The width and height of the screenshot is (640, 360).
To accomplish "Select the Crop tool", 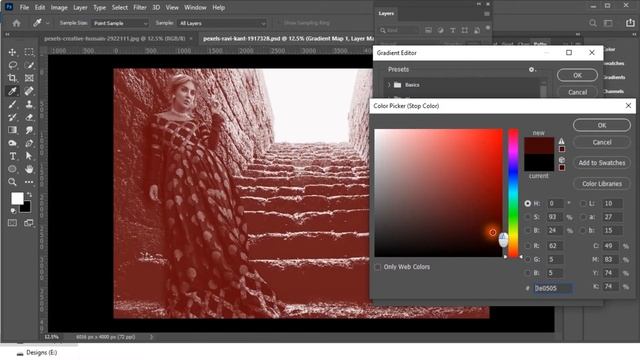I will pyautogui.click(x=12, y=78).
